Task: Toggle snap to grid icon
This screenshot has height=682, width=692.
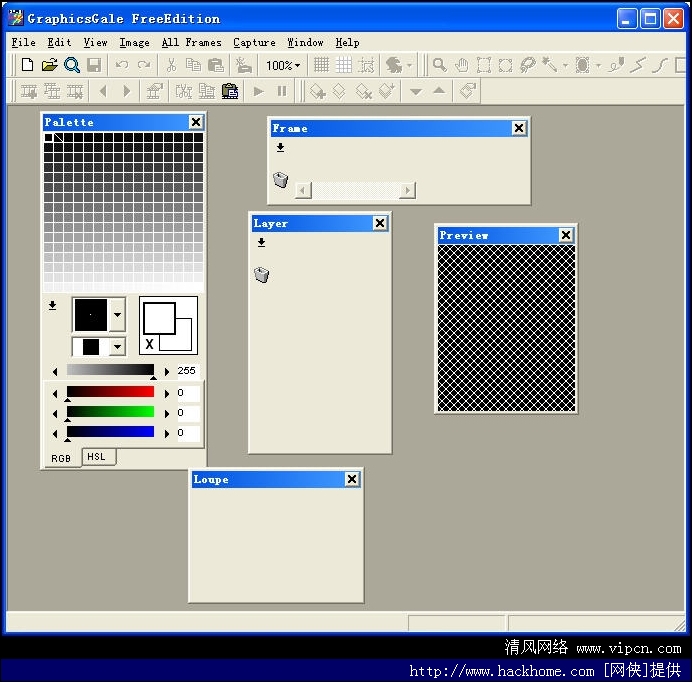Action: 366,65
